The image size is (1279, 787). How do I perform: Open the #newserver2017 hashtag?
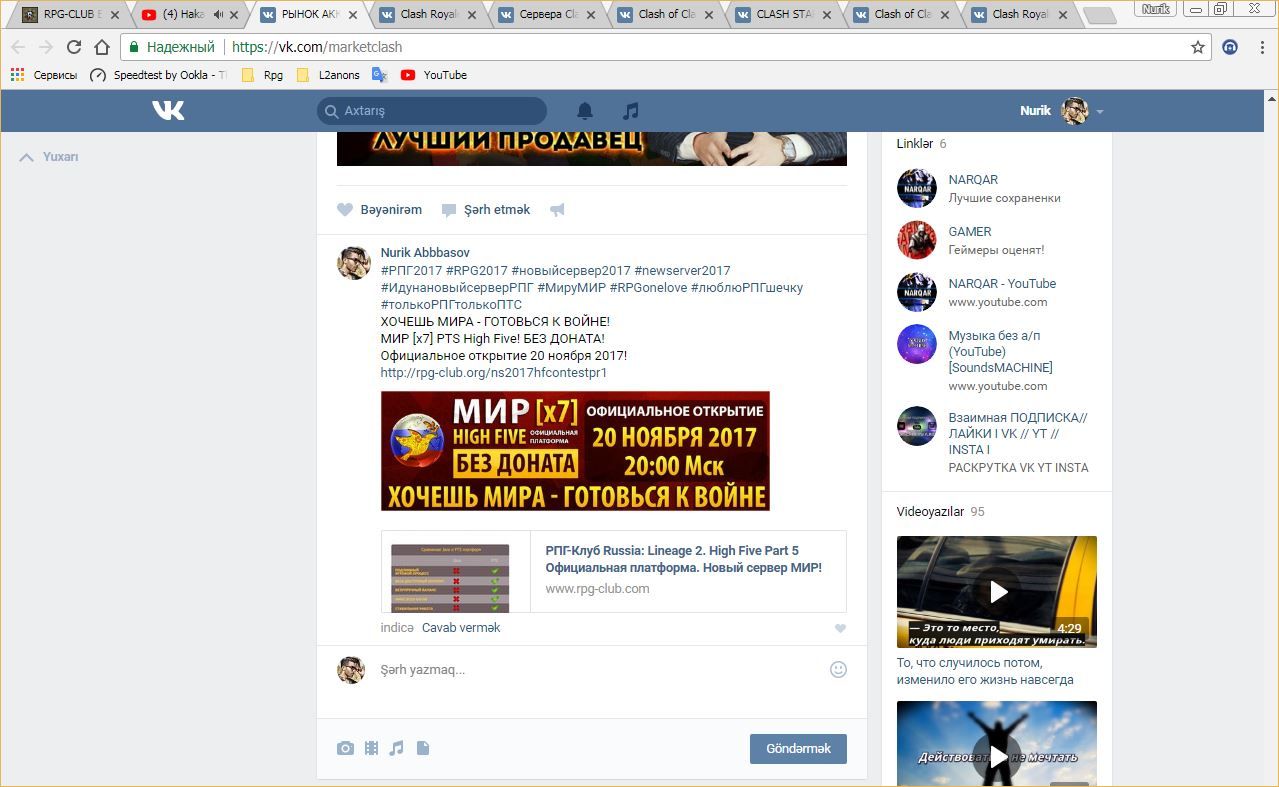[x=682, y=271]
